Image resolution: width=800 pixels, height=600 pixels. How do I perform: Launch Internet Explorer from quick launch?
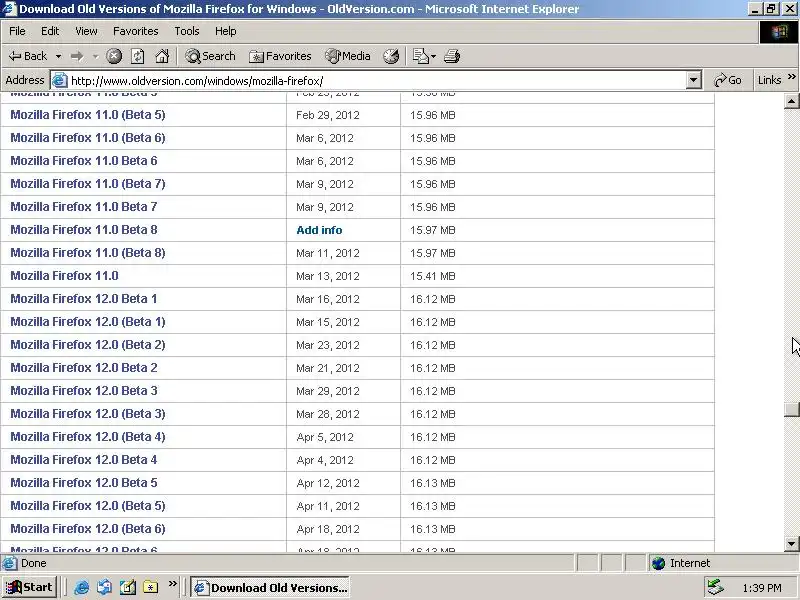pyautogui.click(x=81, y=587)
